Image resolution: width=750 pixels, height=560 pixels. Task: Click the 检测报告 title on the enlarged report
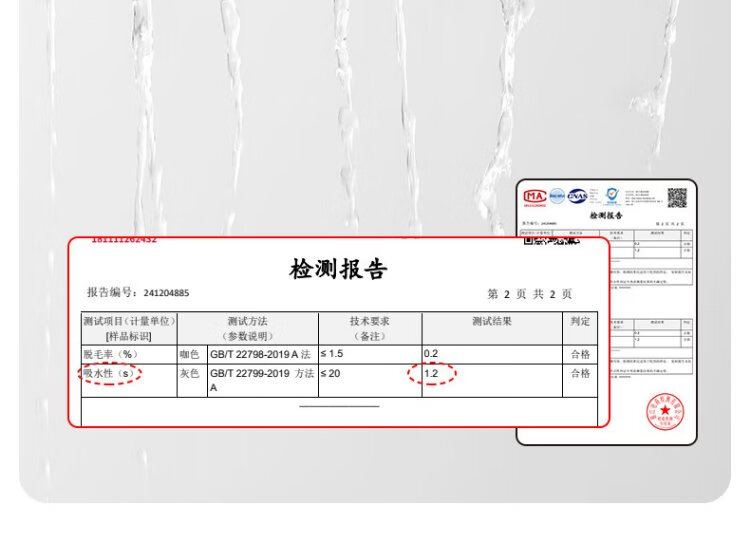tap(338, 269)
